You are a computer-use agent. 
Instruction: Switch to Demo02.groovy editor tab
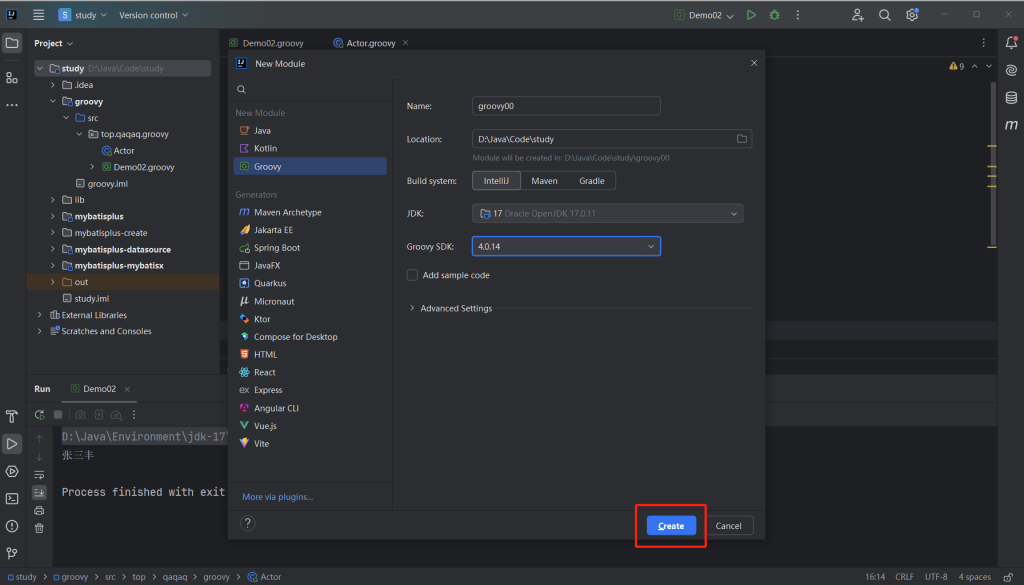(266, 43)
